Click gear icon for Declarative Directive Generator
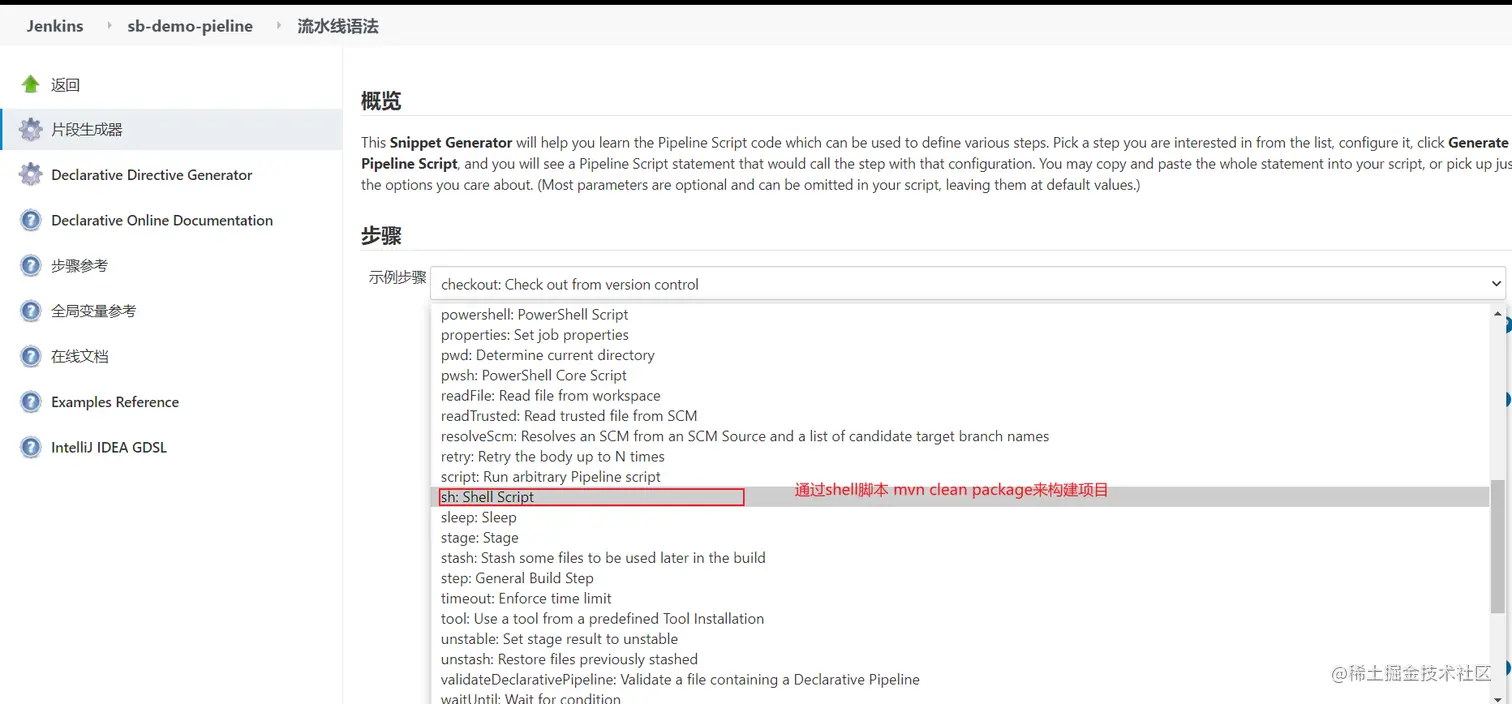The height and width of the screenshot is (704, 1512). pos(31,174)
